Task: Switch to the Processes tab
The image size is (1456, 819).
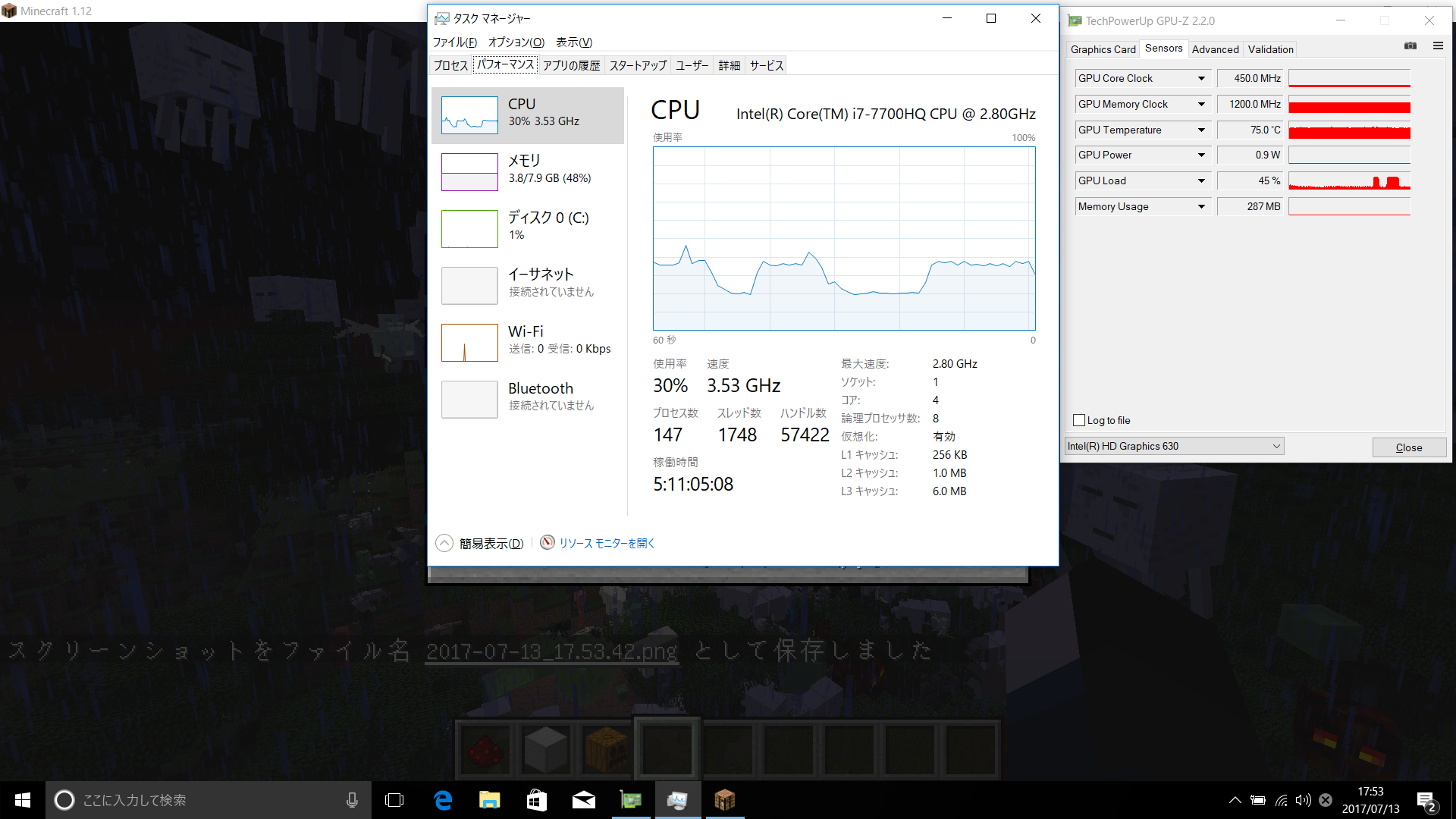Action: pos(450,66)
